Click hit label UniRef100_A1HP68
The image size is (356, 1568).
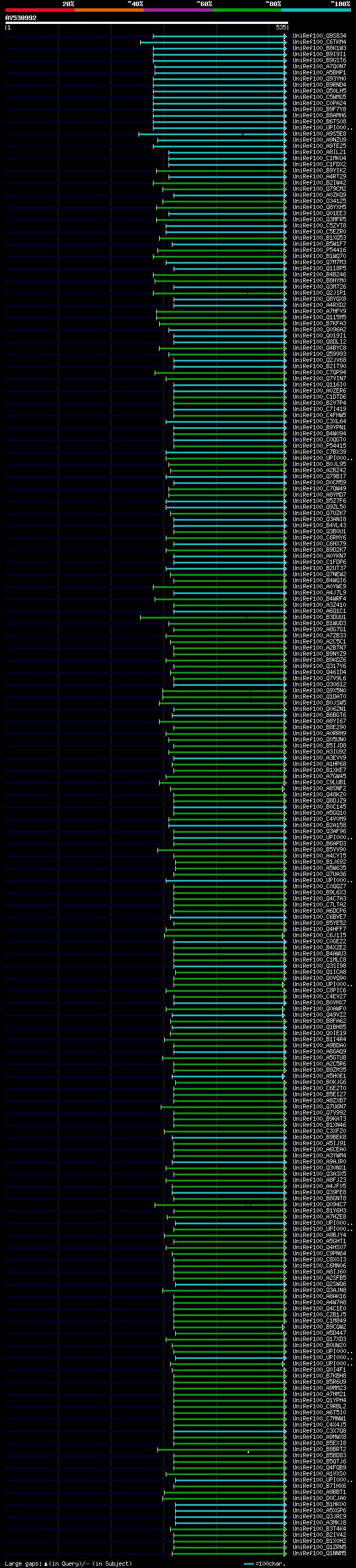click(x=319, y=764)
